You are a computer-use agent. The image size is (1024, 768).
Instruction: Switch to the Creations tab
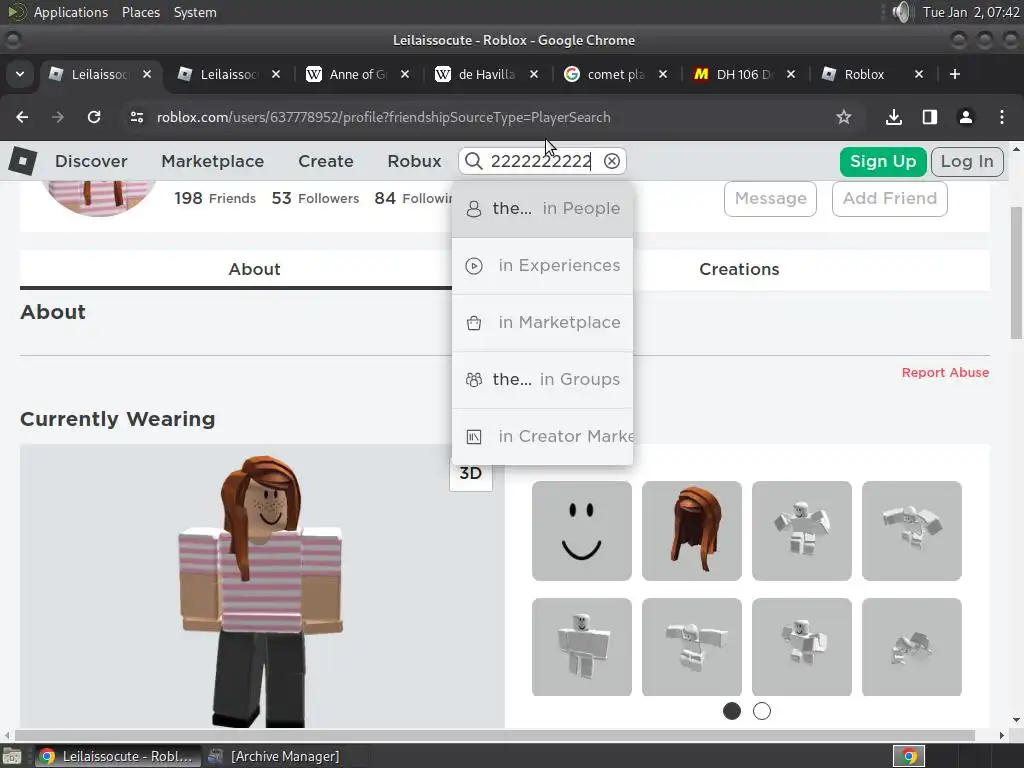tap(739, 269)
